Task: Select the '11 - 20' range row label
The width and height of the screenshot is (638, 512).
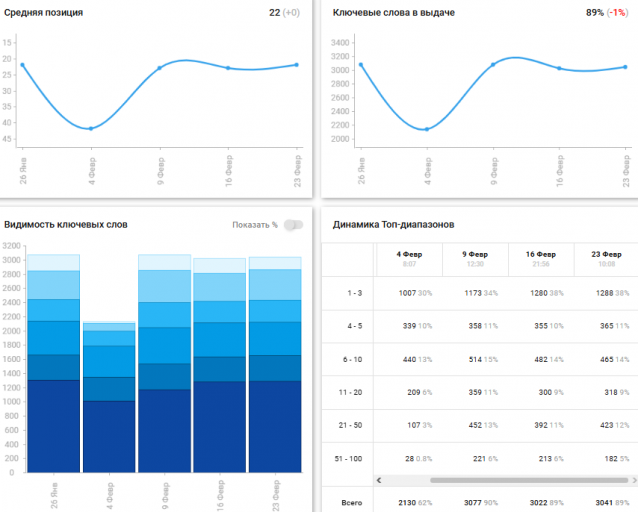Action: [x=350, y=392]
